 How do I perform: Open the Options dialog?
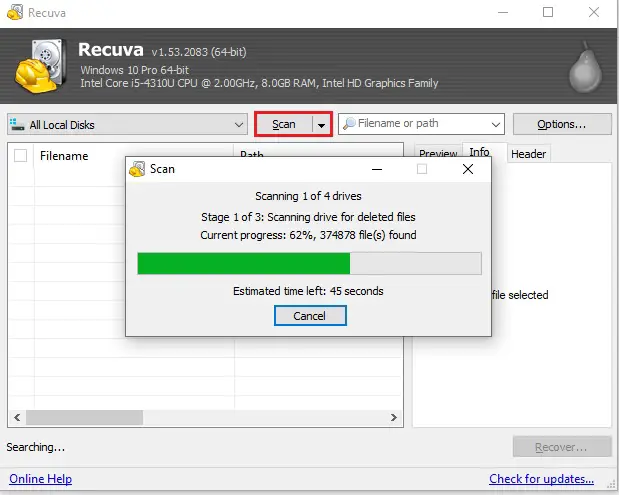[x=562, y=124]
